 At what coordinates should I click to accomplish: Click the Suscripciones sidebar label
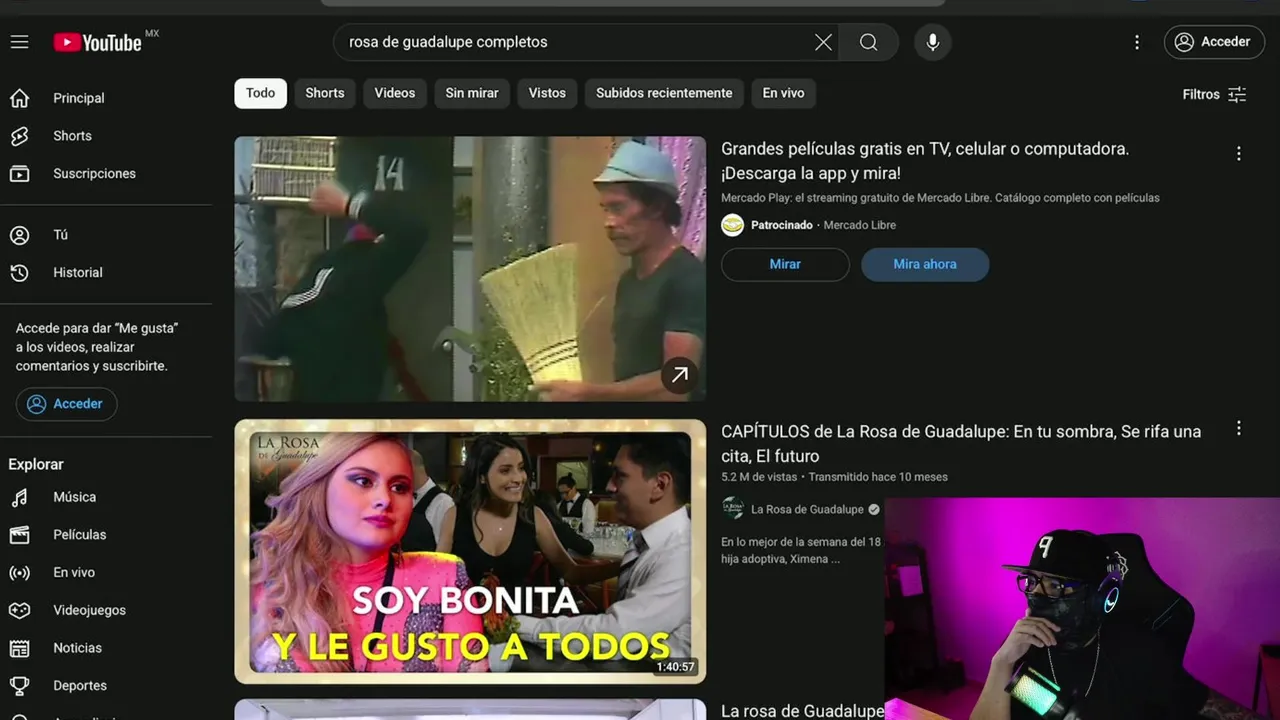[x=94, y=174]
